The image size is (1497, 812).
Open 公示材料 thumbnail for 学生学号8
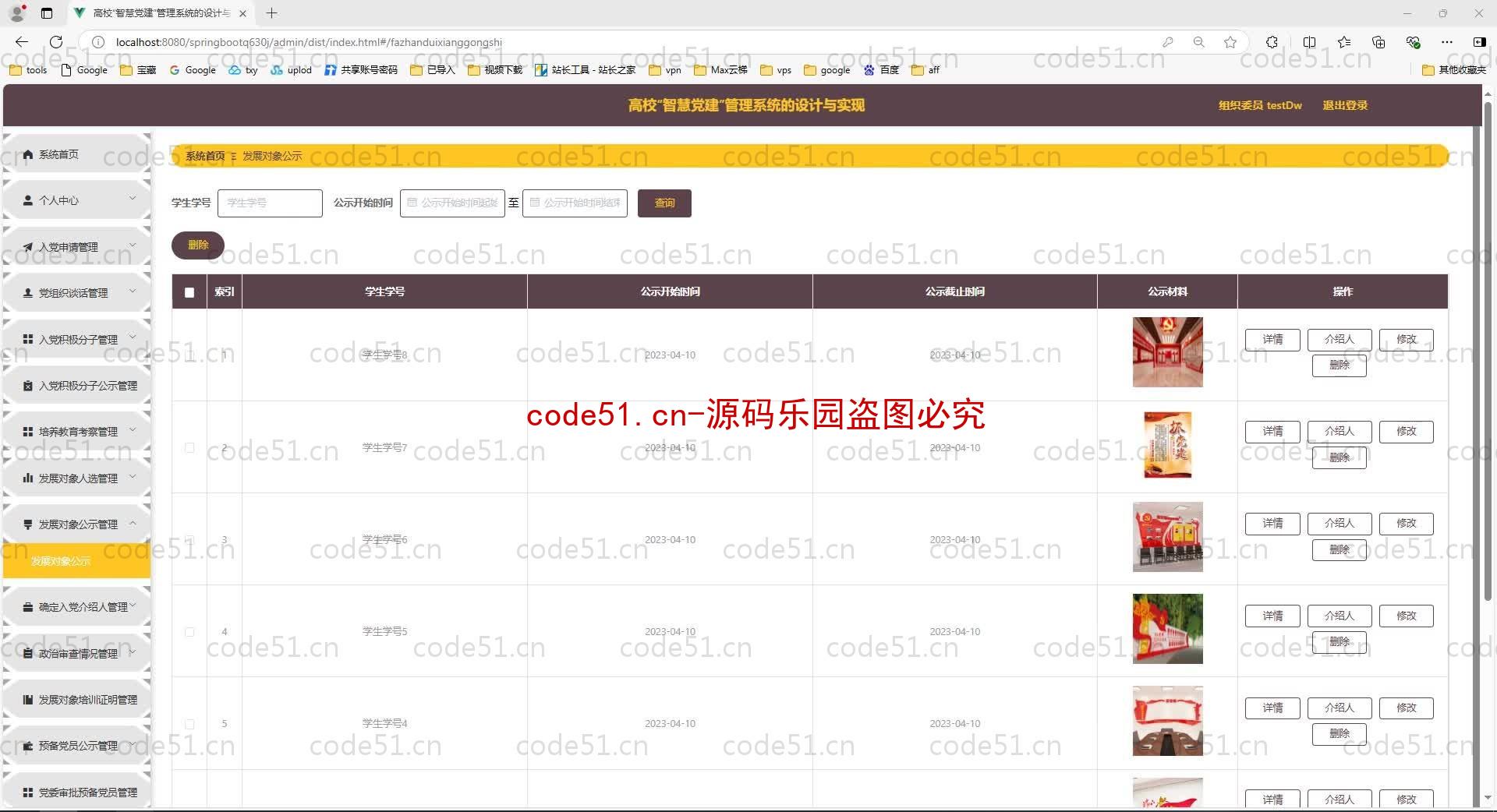(x=1167, y=352)
